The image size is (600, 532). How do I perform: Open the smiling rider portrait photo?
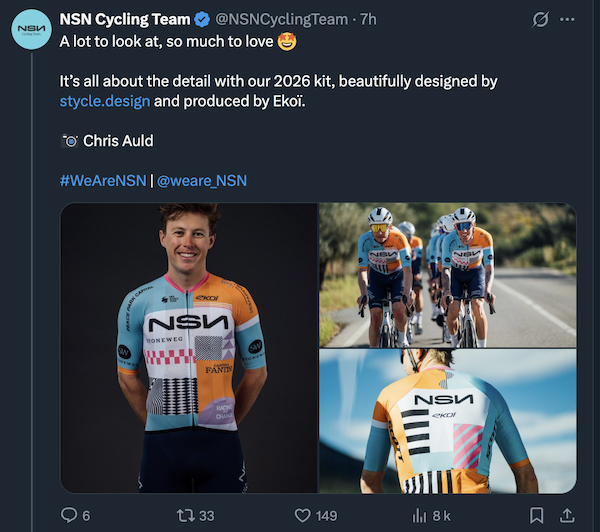189,348
